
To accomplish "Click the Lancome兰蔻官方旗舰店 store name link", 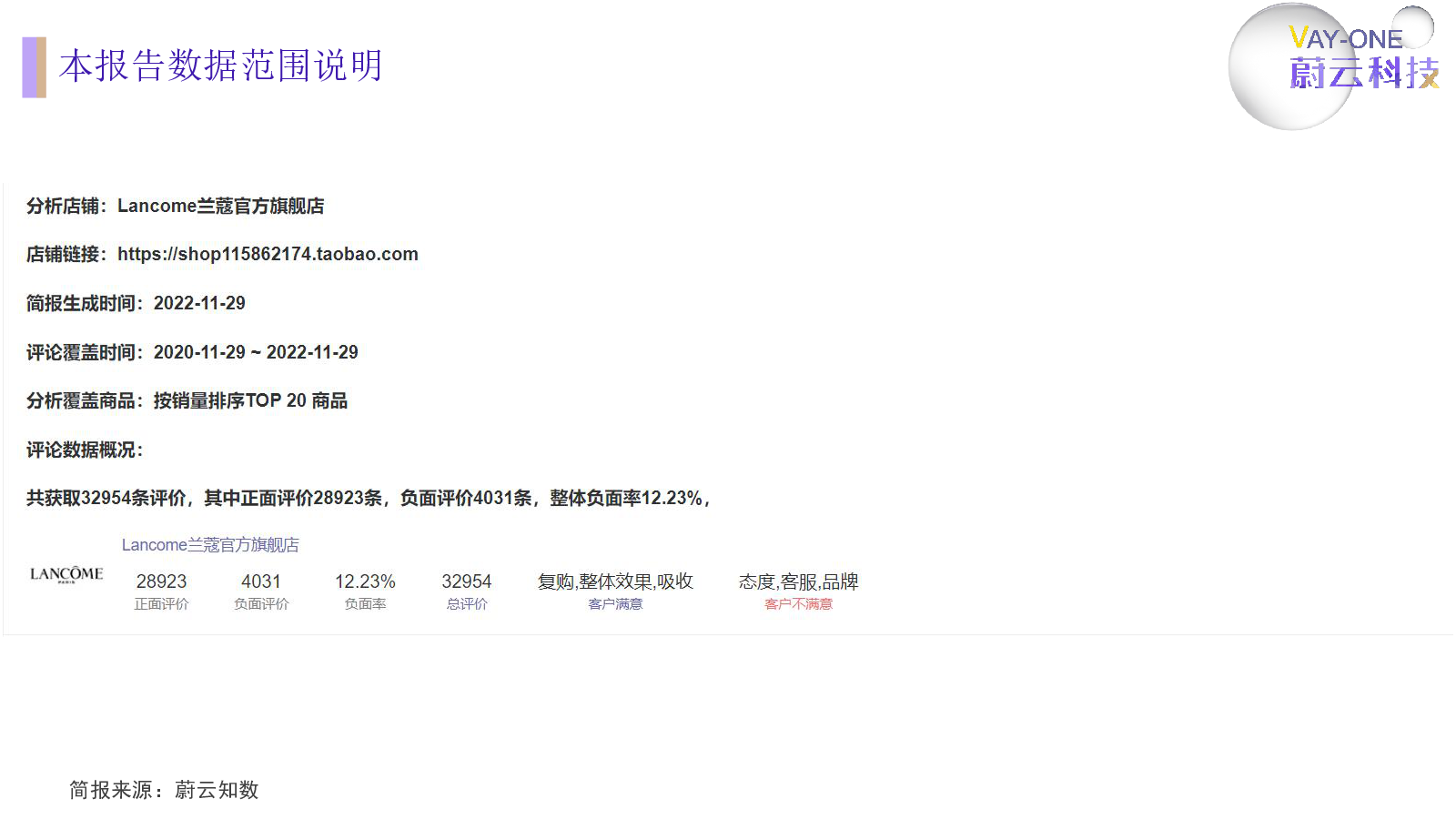I will point(209,544).
